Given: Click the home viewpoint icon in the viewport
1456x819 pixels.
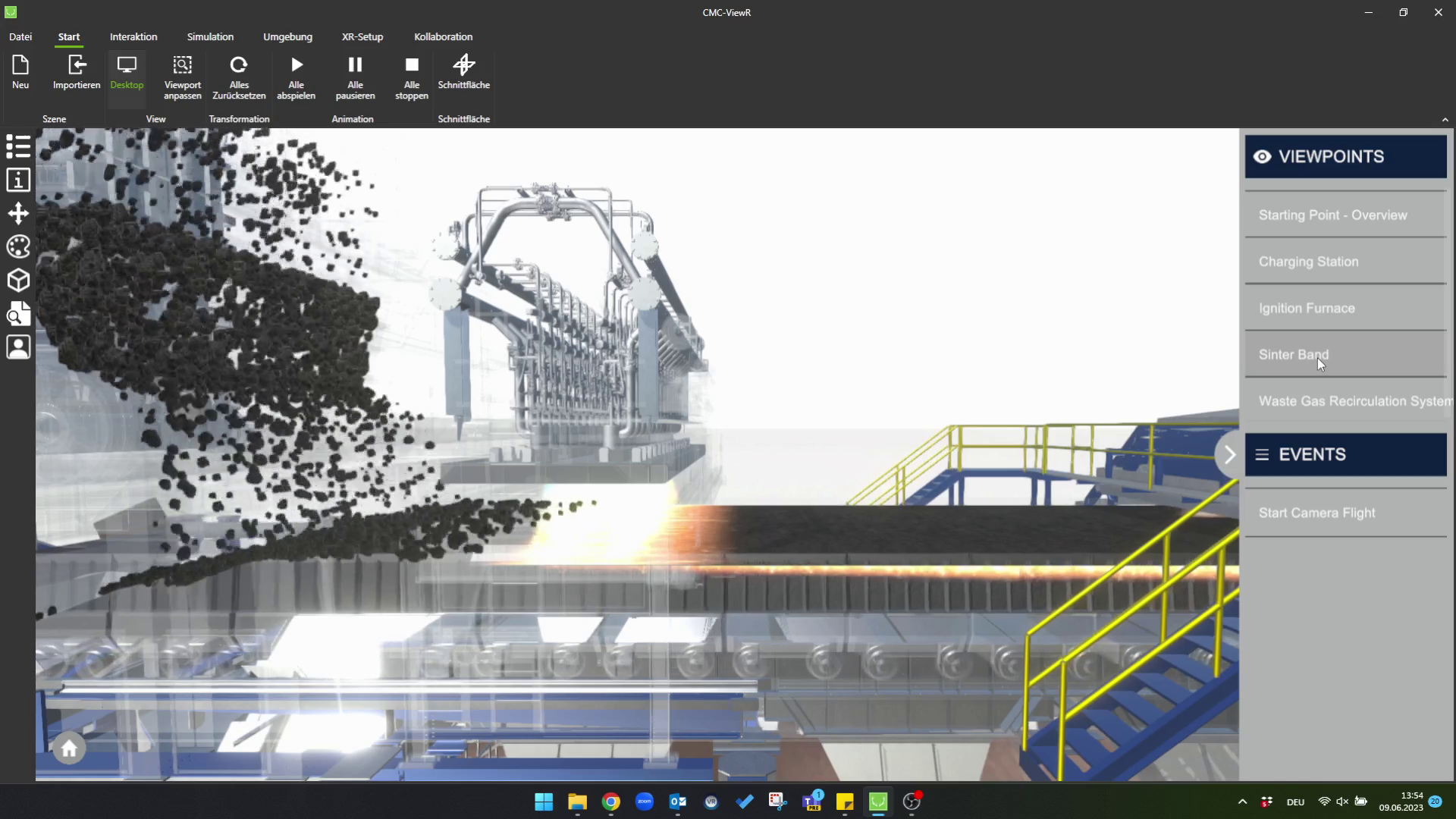Looking at the screenshot, I should [69, 748].
